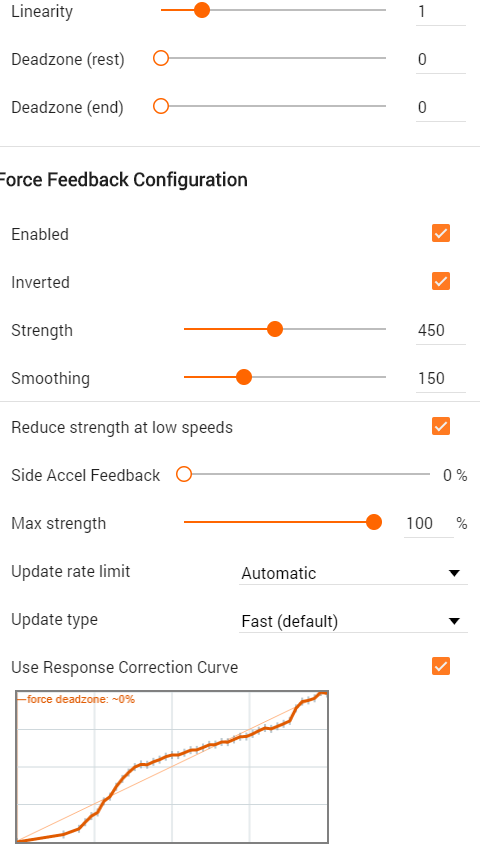Click the Deadzone (rest) slider handle
The height and width of the screenshot is (853, 480).
click(161, 58)
